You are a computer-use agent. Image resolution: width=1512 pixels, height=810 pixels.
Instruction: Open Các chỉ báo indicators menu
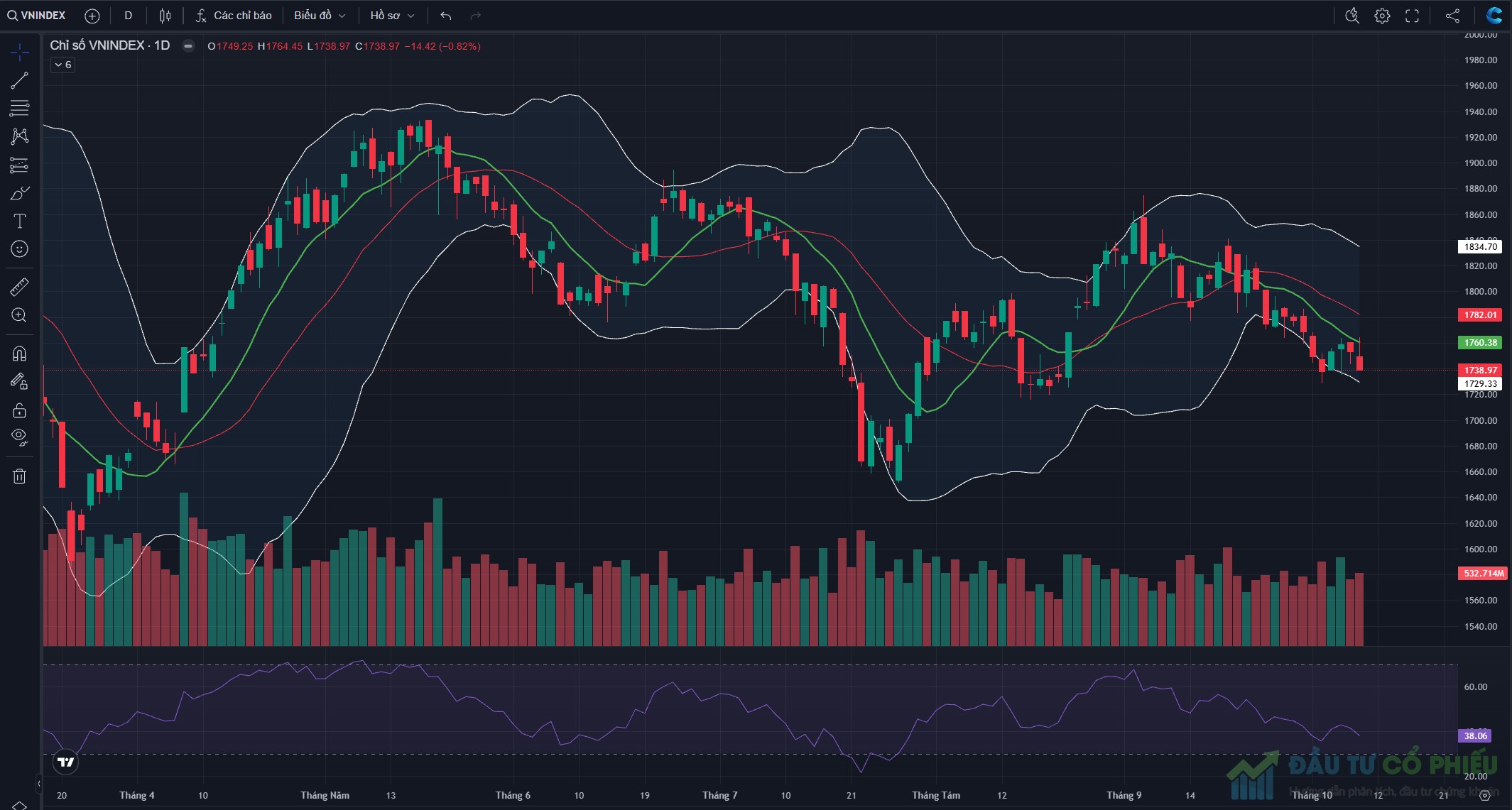coord(234,16)
